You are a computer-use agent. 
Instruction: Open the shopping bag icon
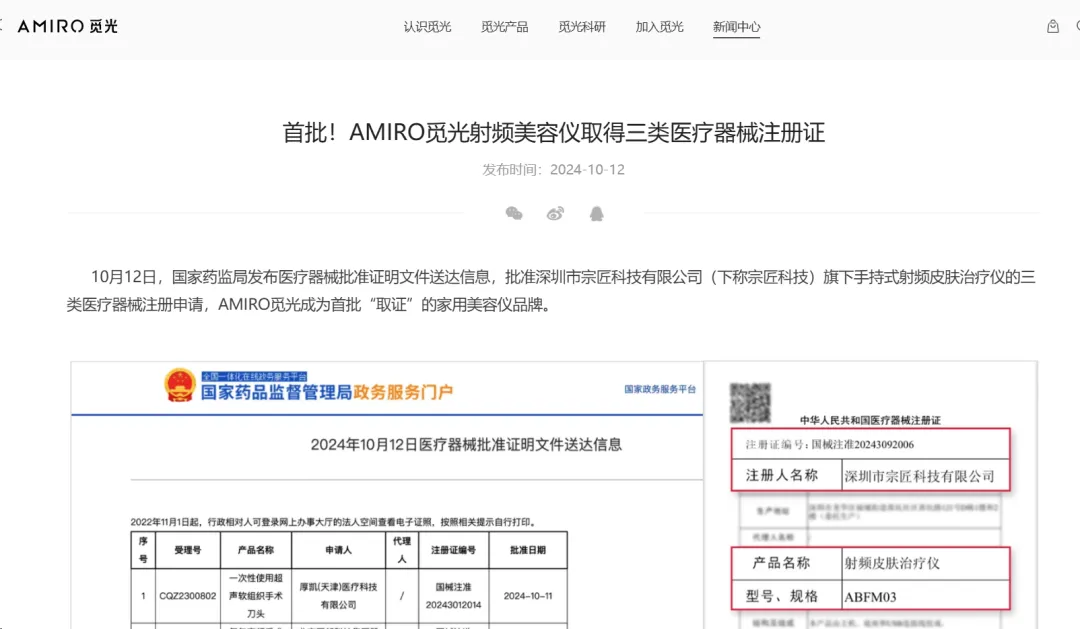[1052, 26]
